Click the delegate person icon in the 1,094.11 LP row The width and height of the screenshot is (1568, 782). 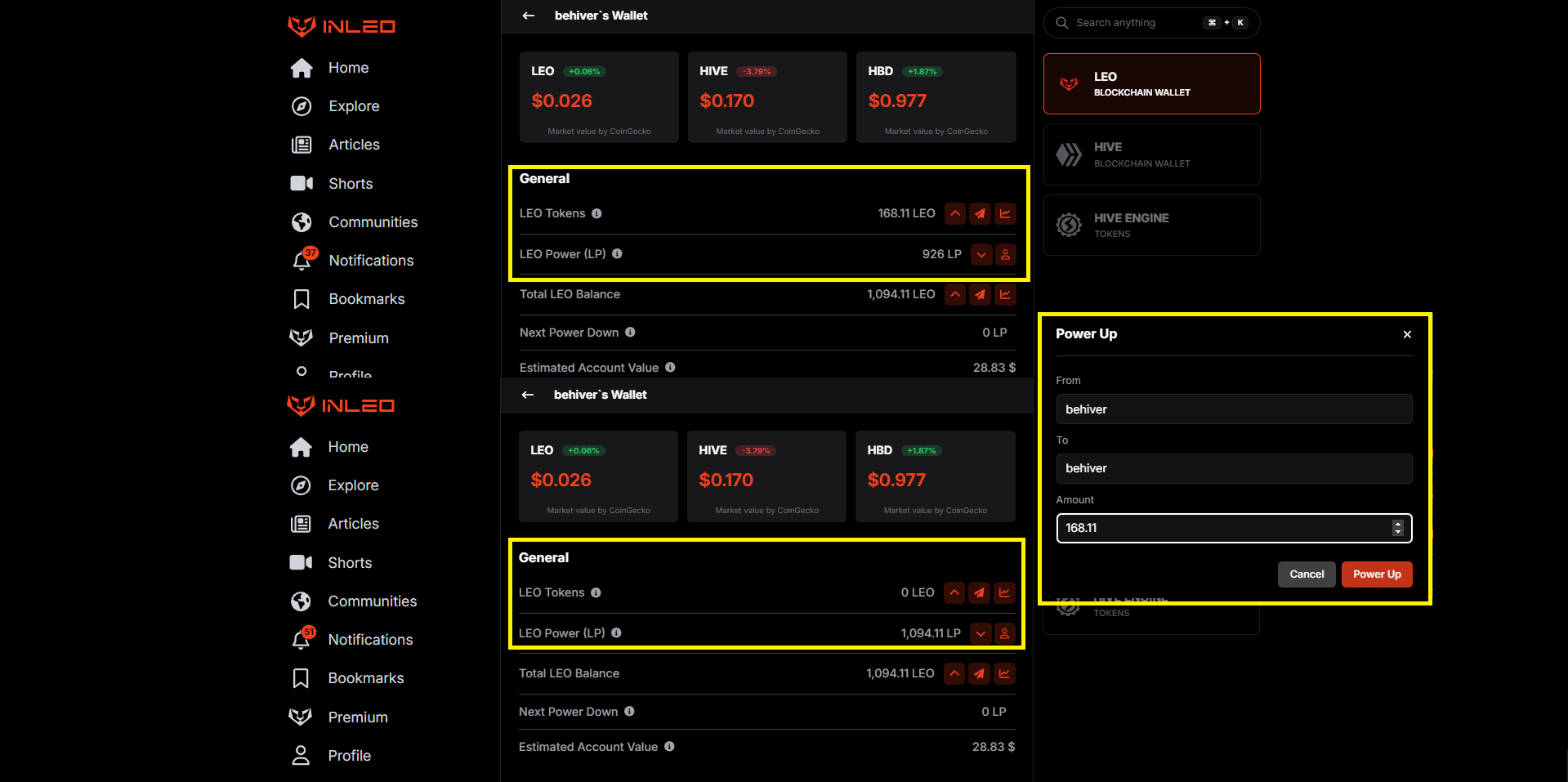(1005, 633)
